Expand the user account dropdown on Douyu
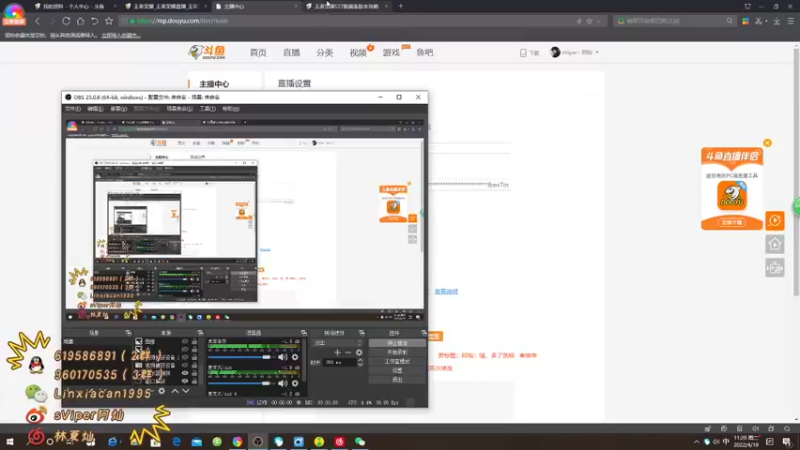This screenshot has height=450, width=800. (597, 53)
